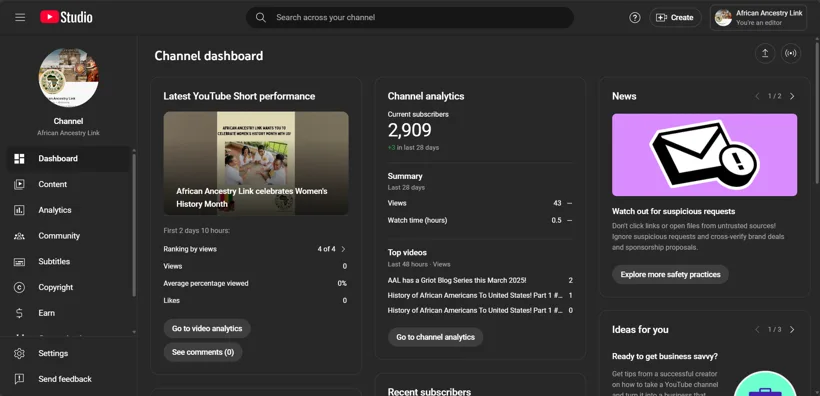
Task: Click the Watch time (hours) row
Action: pyautogui.click(x=480, y=220)
